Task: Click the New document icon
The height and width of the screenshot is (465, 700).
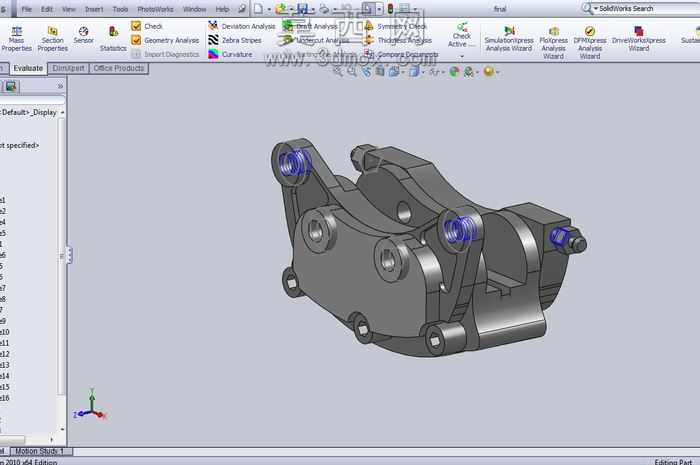Action: point(258,8)
